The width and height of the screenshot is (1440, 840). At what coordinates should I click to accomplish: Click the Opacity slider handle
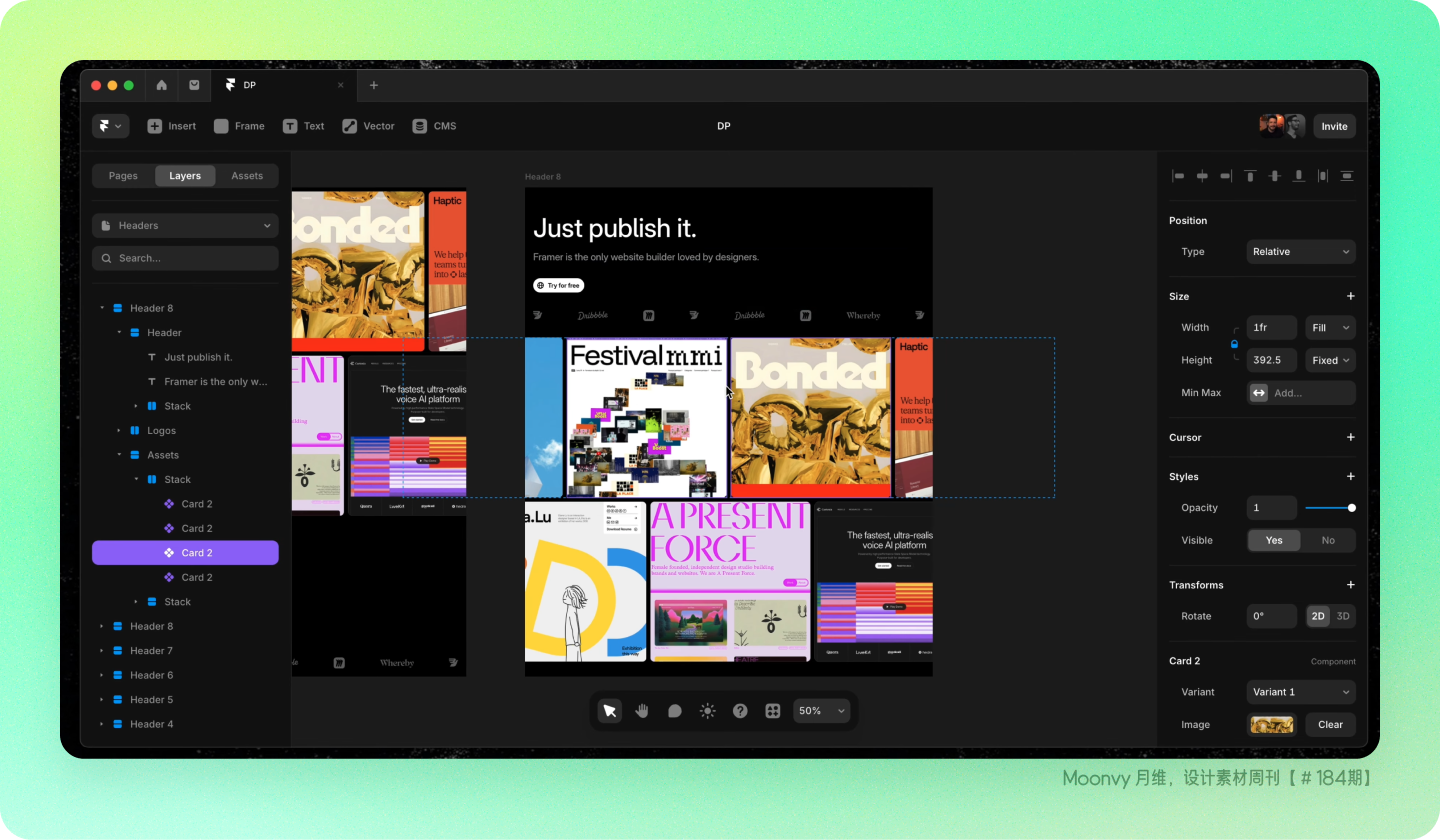tap(1352, 508)
